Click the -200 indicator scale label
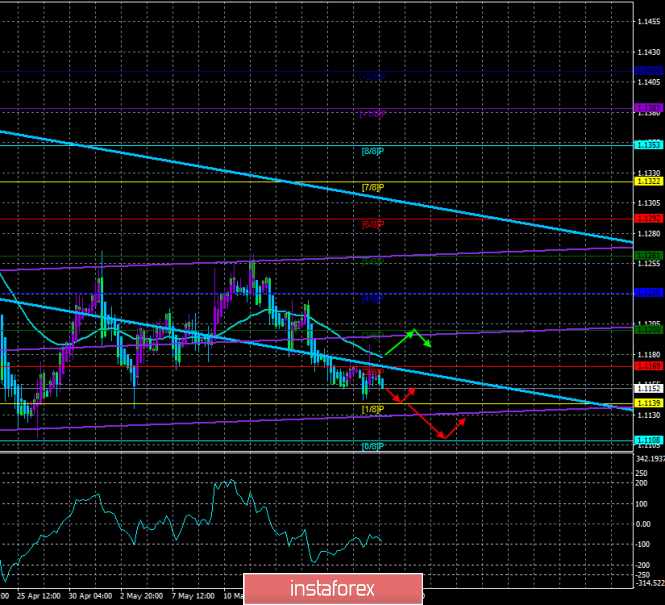This screenshot has width=665, height=605. pos(642,565)
